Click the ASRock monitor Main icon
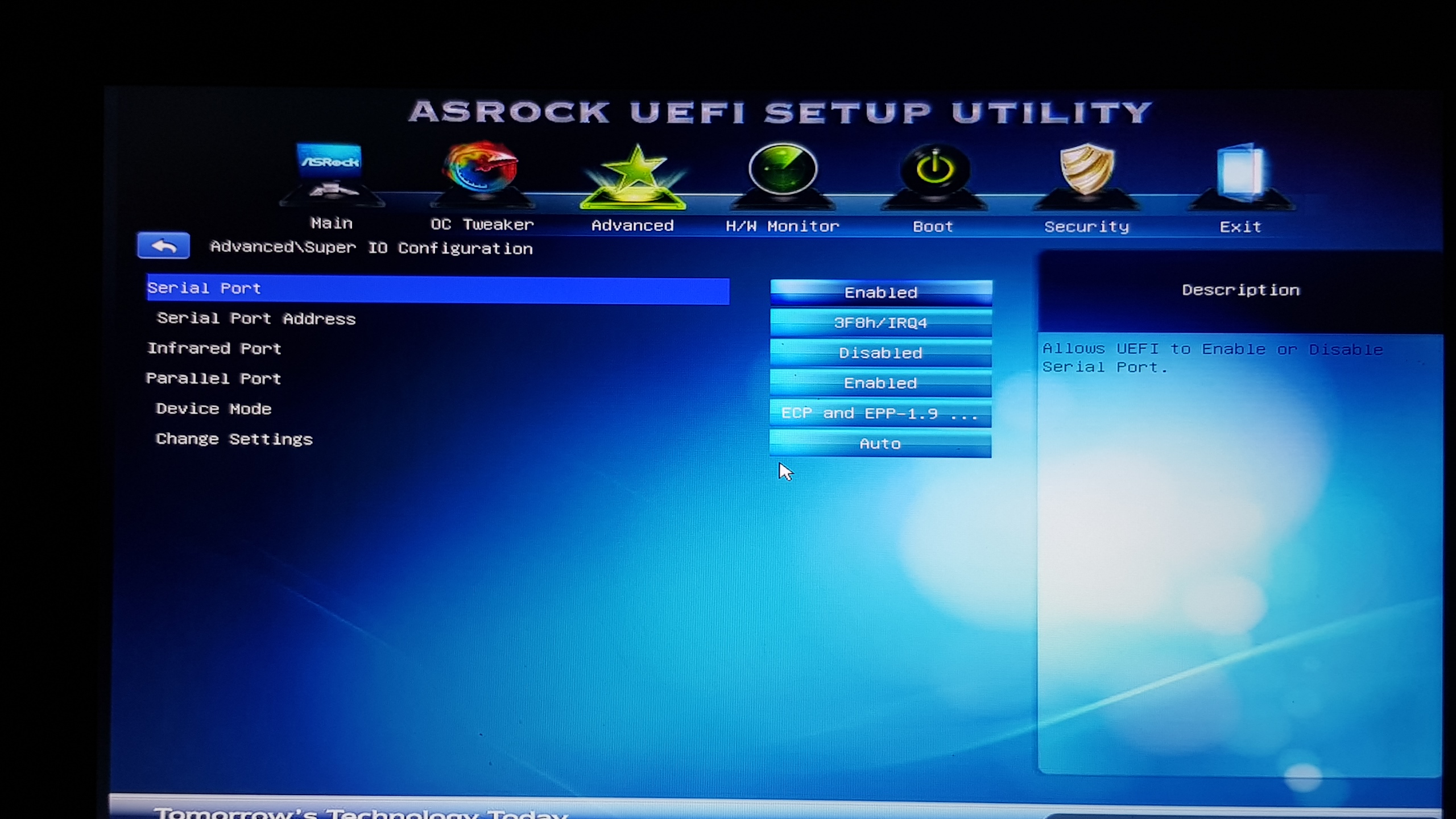Screen dimensions: 1456x819 331,173
